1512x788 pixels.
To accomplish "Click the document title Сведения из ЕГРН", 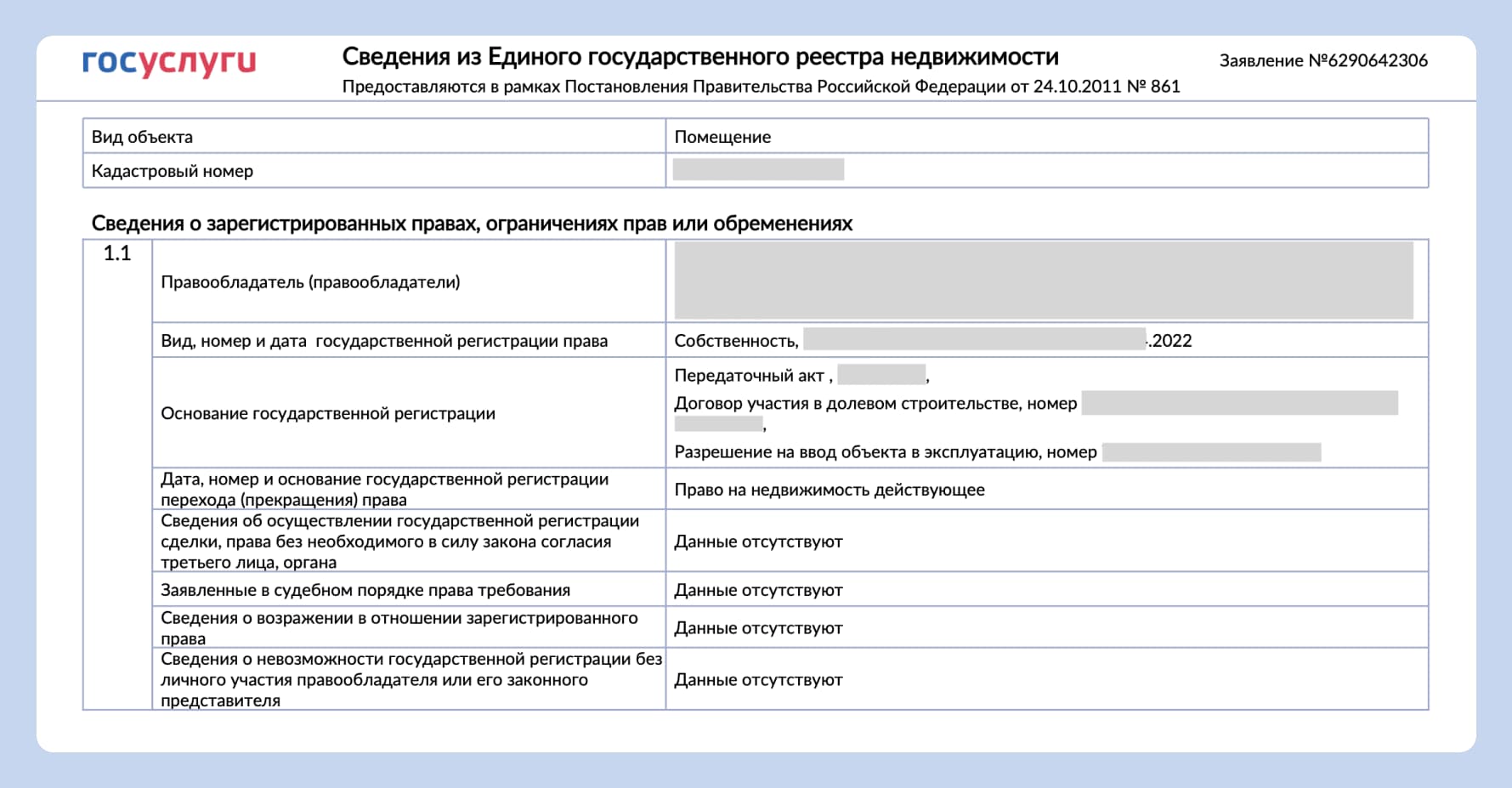I will click(700, 57).
